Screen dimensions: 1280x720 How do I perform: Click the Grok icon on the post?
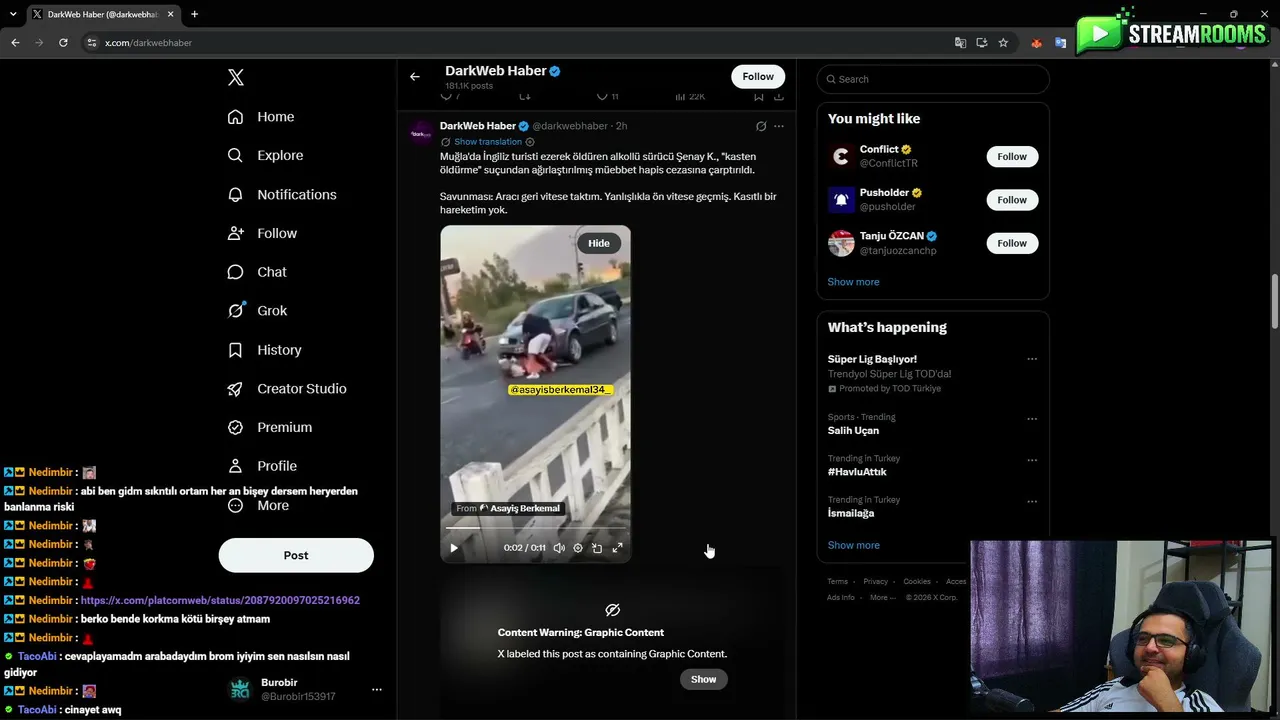coord(761,126)
